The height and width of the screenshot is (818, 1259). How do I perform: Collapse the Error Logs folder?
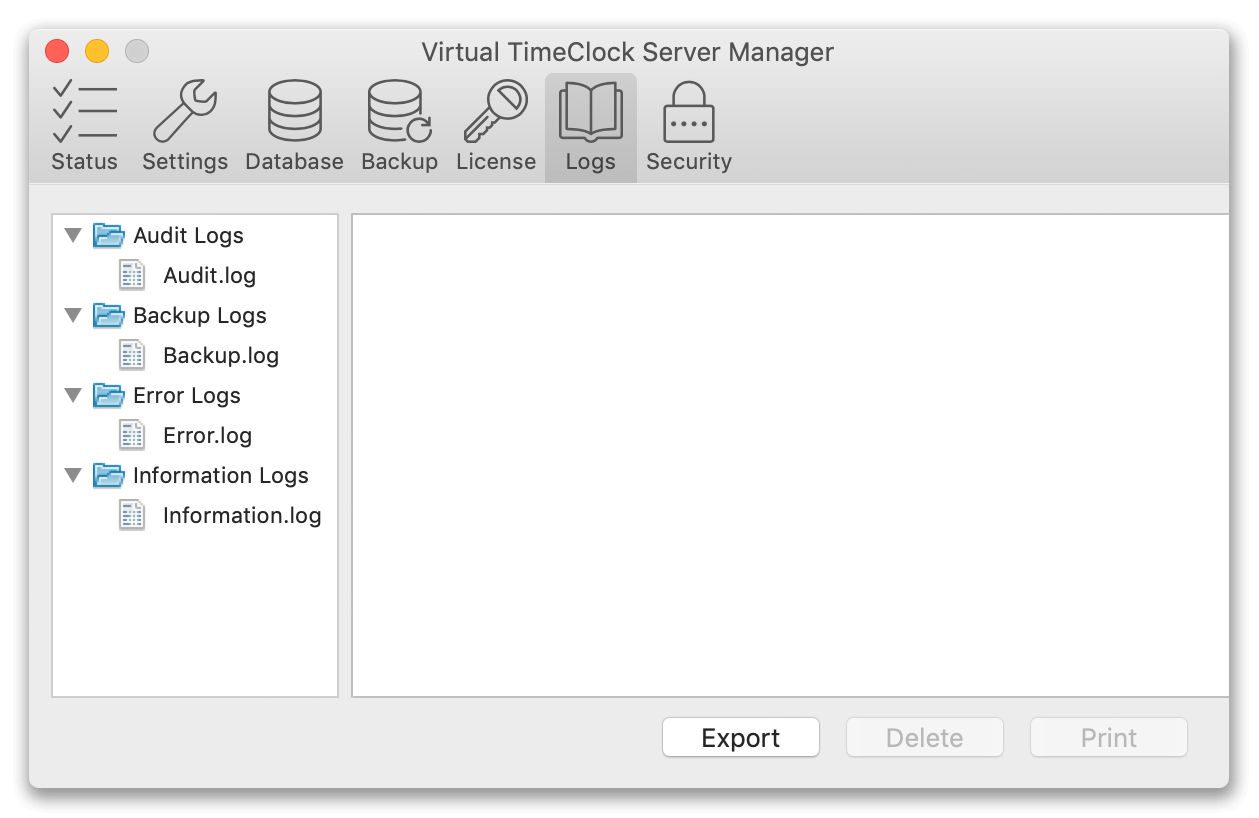(72, 395)
